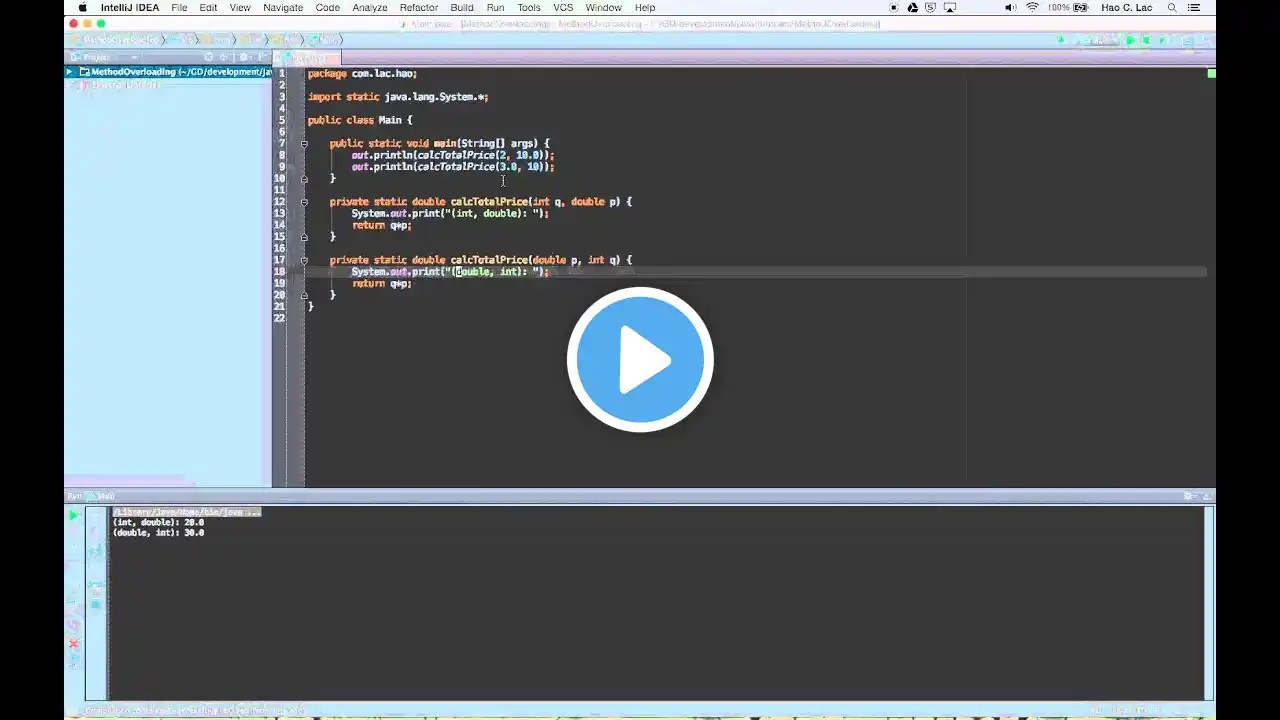This screenshot has height=720, width=1280.
Task: Open the View menu
Action: coord(240,8)
